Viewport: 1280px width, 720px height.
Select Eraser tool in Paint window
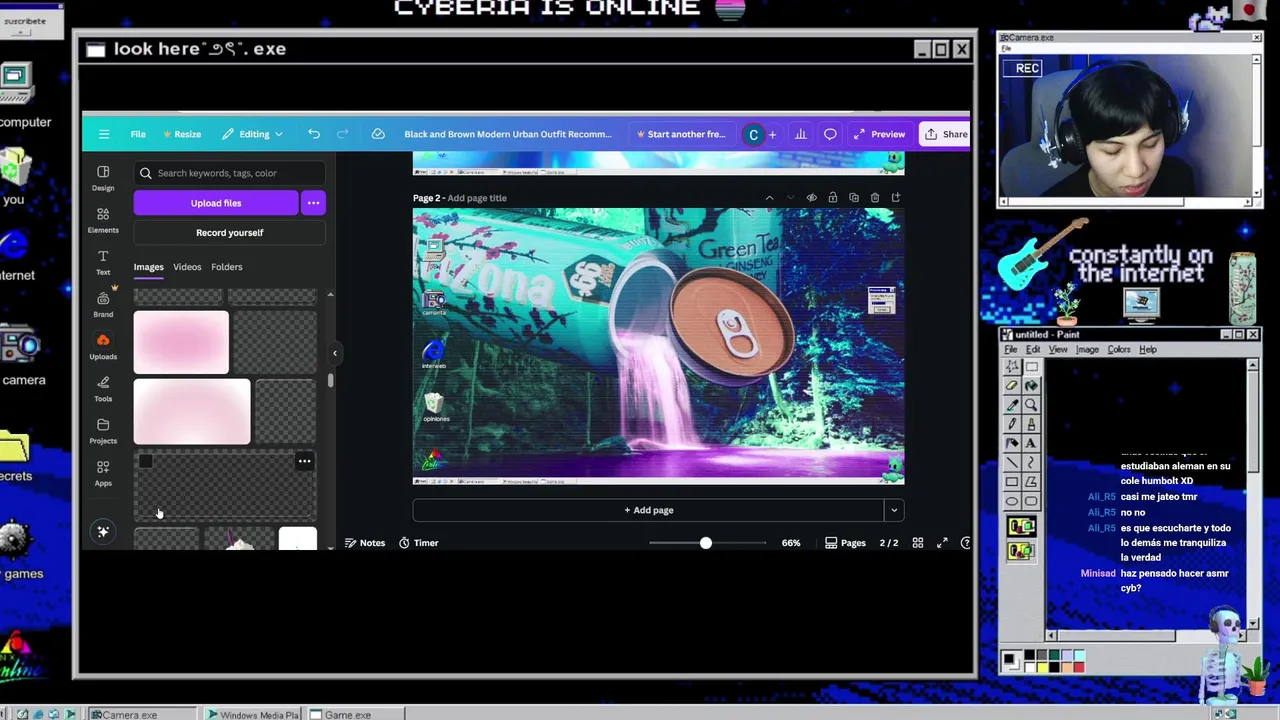pos(1011,385)
